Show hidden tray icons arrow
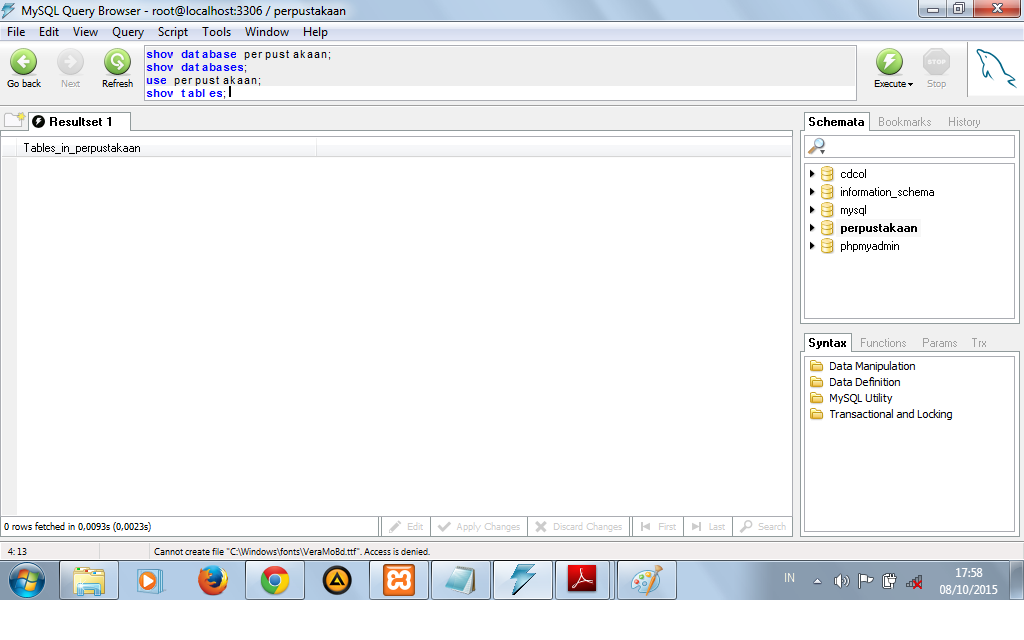The height and width of the screenshot is (640, 1024). coord(817,581)
